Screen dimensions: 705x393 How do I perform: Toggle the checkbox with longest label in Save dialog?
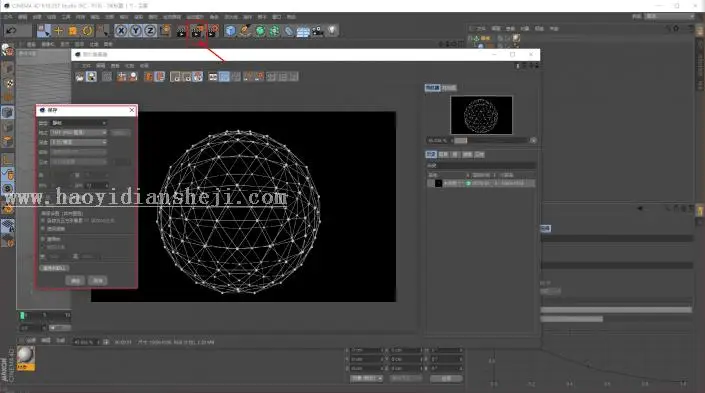click(43, 221)
